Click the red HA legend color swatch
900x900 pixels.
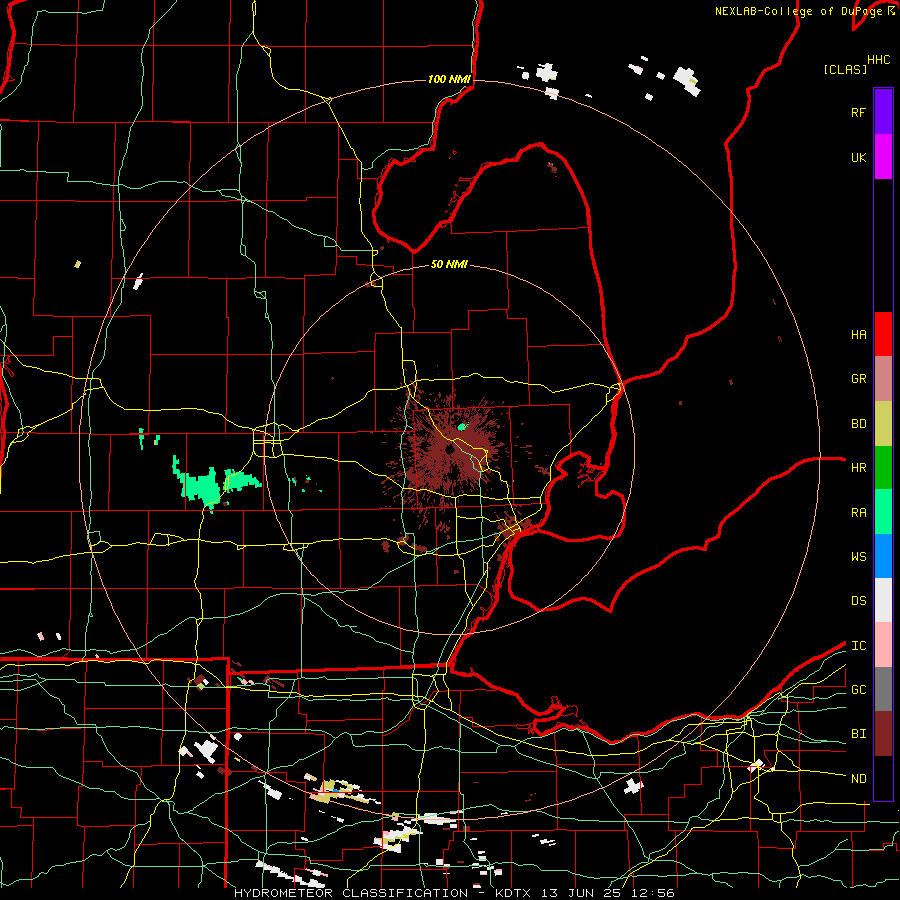(x=883, y=334)
